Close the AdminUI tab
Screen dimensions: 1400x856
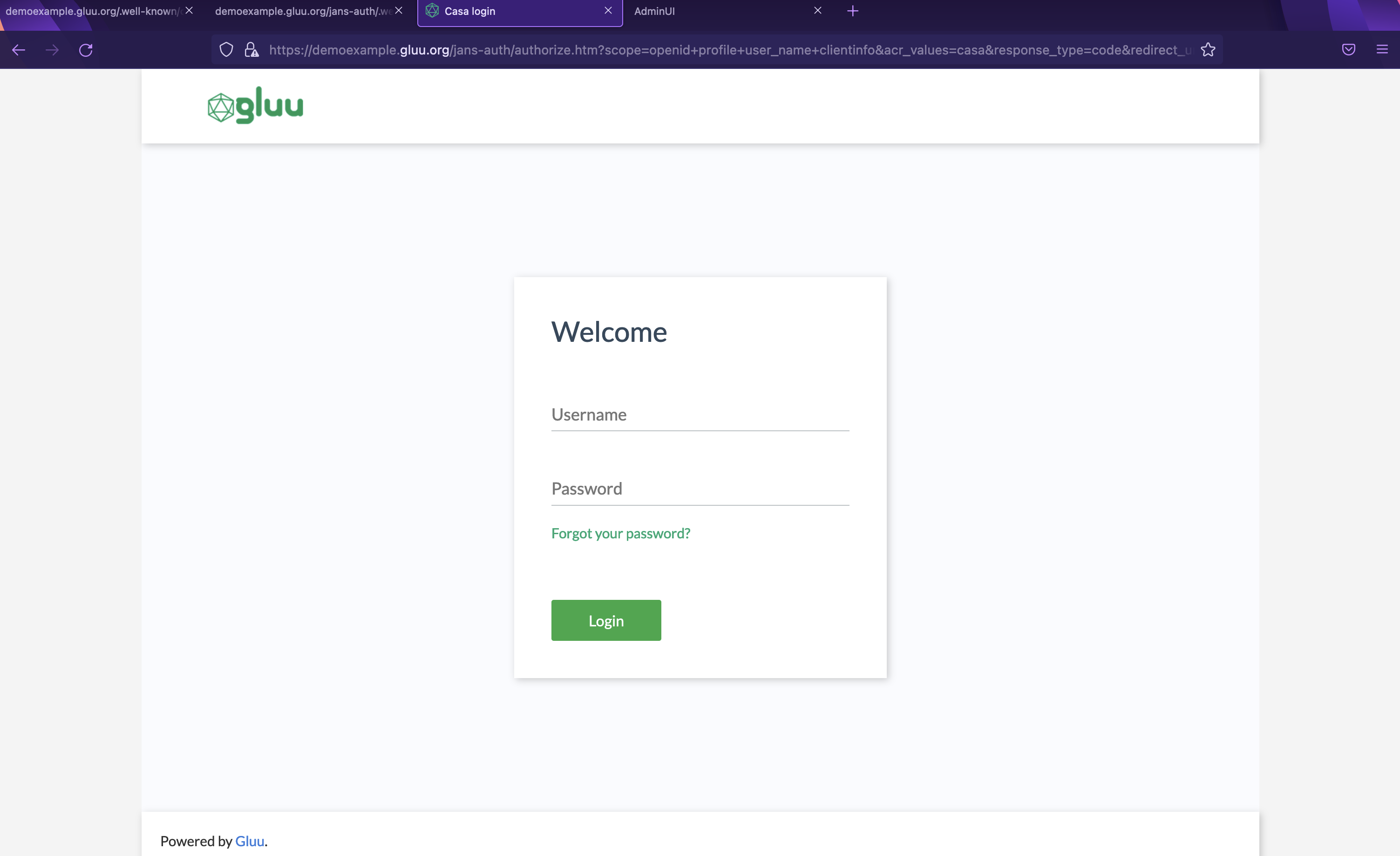[818, 11]
